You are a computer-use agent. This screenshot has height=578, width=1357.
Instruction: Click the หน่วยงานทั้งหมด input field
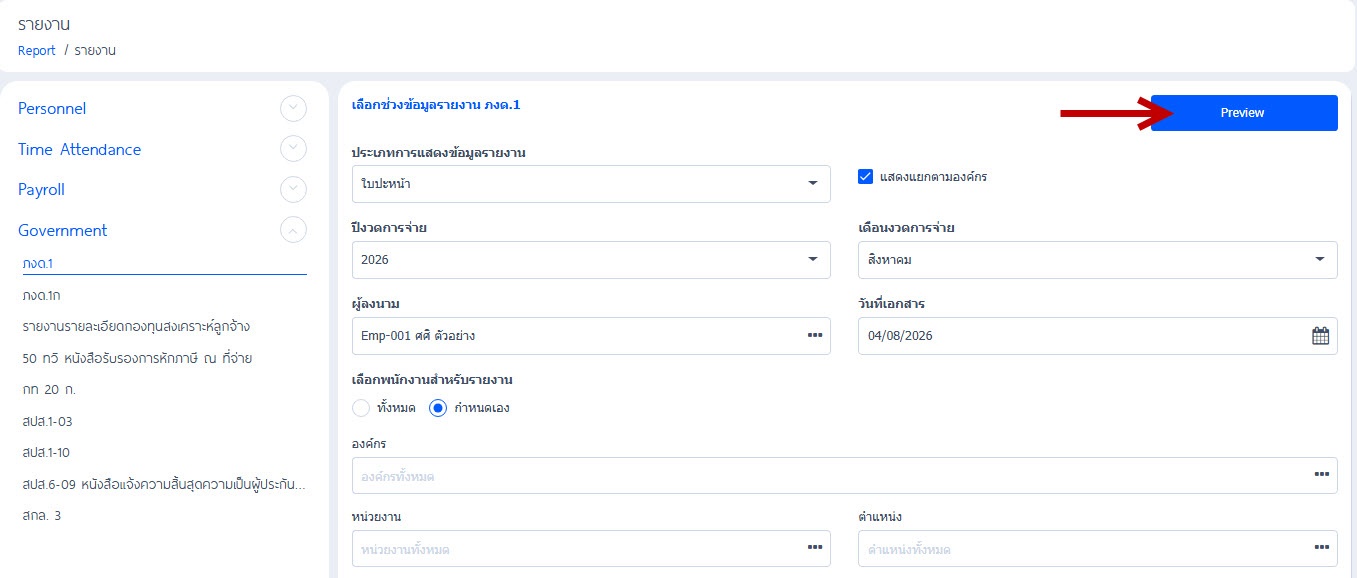point(591,549)
